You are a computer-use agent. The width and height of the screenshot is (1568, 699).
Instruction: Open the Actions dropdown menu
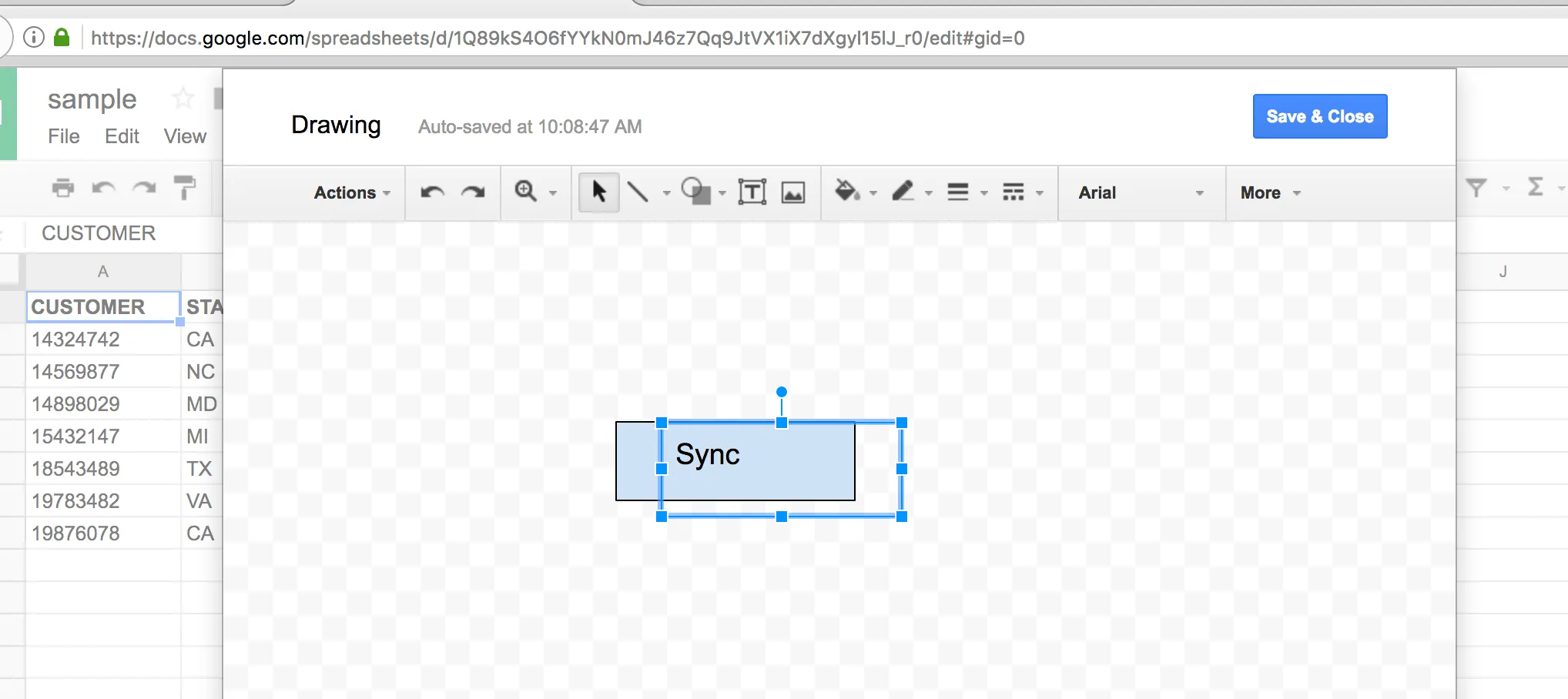click(344, 192)
